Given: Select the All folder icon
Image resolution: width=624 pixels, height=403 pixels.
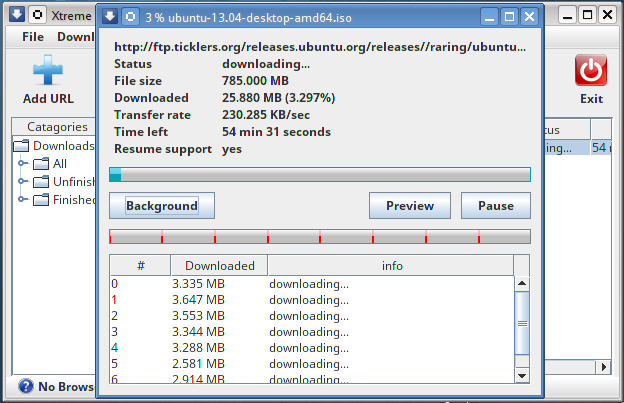Looking at the screenshot, I should tap(41, 164).
